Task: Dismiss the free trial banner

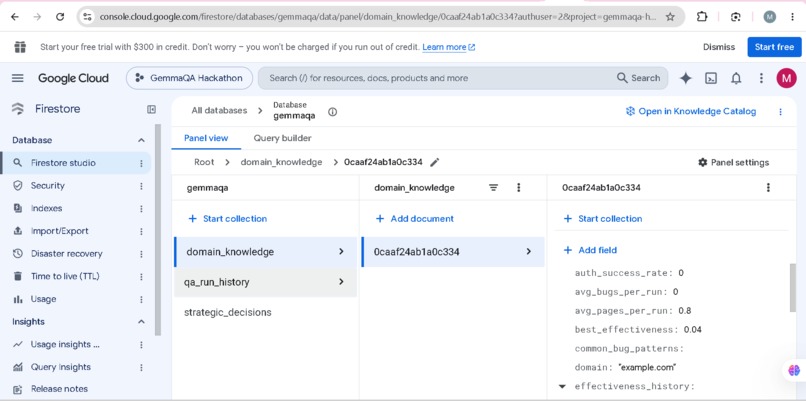Action: pos(719,47)
